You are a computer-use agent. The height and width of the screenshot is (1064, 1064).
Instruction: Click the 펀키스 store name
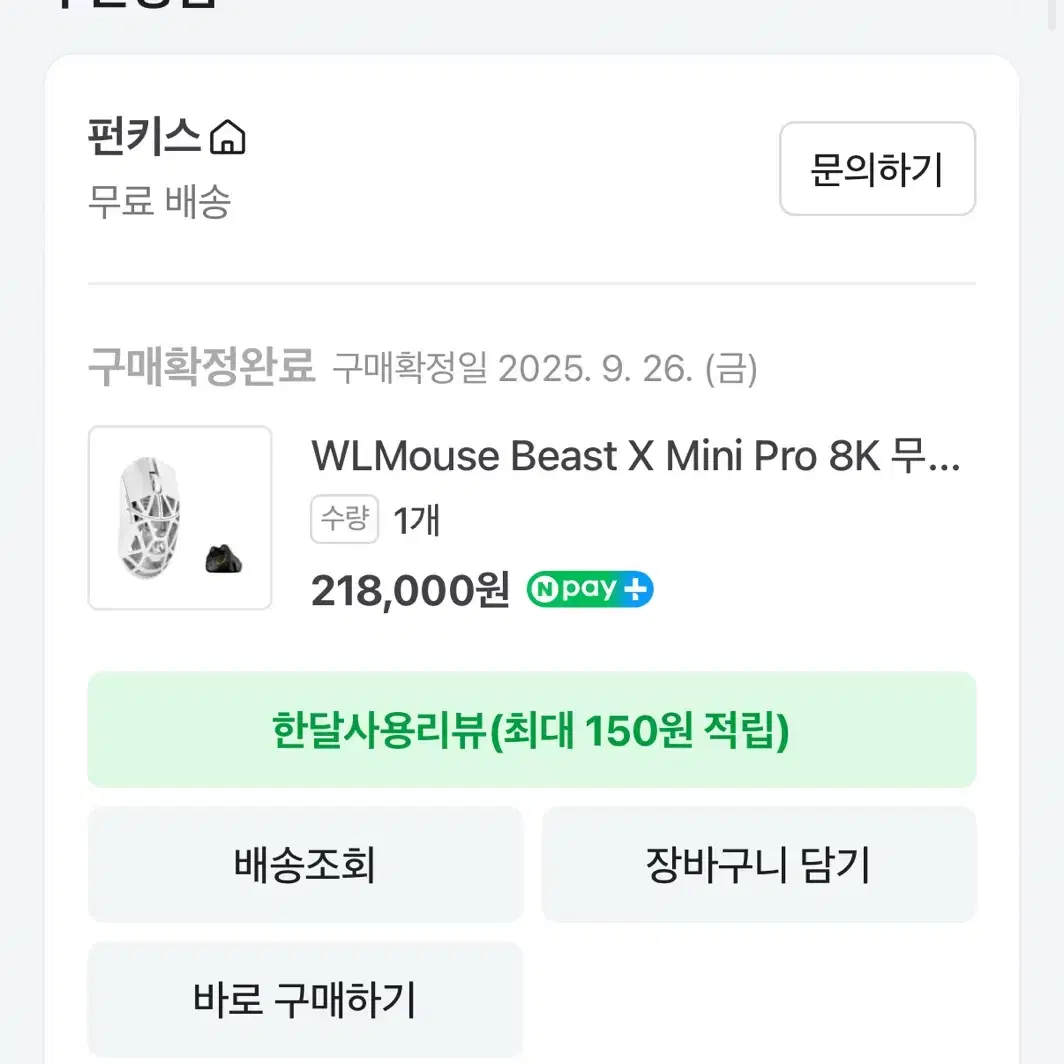click(x=144, y=137)
